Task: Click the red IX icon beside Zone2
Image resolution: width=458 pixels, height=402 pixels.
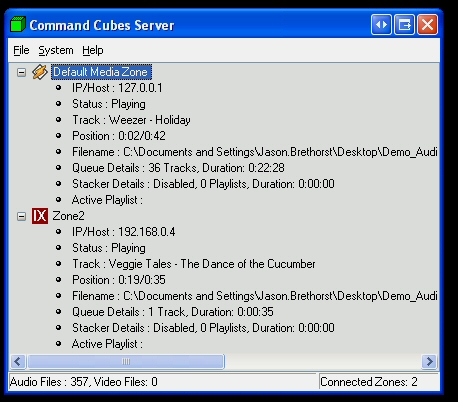Action: (x=40, y=216)
